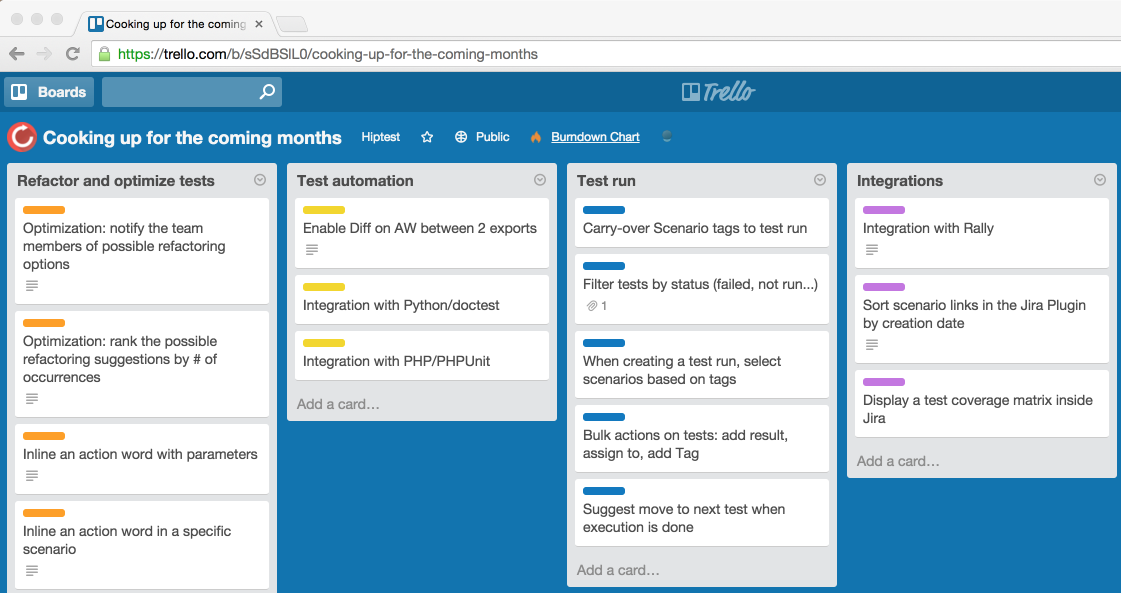The image size is (1121, 593).
Task: Open a new browser tab
Action: pos(292,24)
